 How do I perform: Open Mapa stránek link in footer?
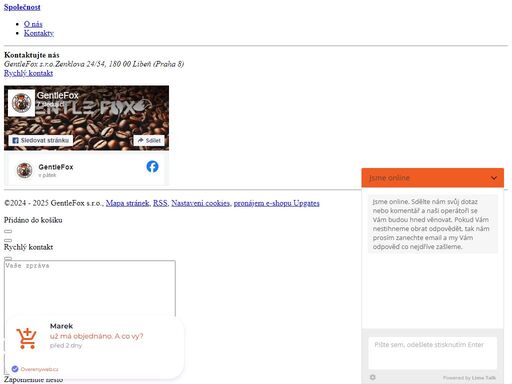127,203
